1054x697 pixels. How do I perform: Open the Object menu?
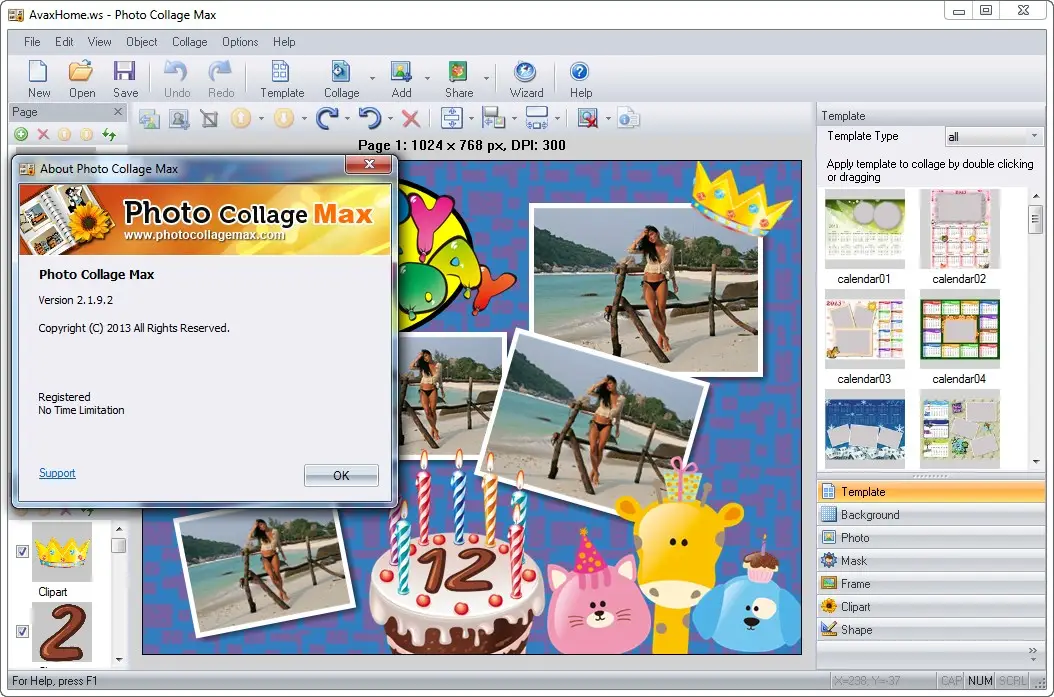(141, 42)
